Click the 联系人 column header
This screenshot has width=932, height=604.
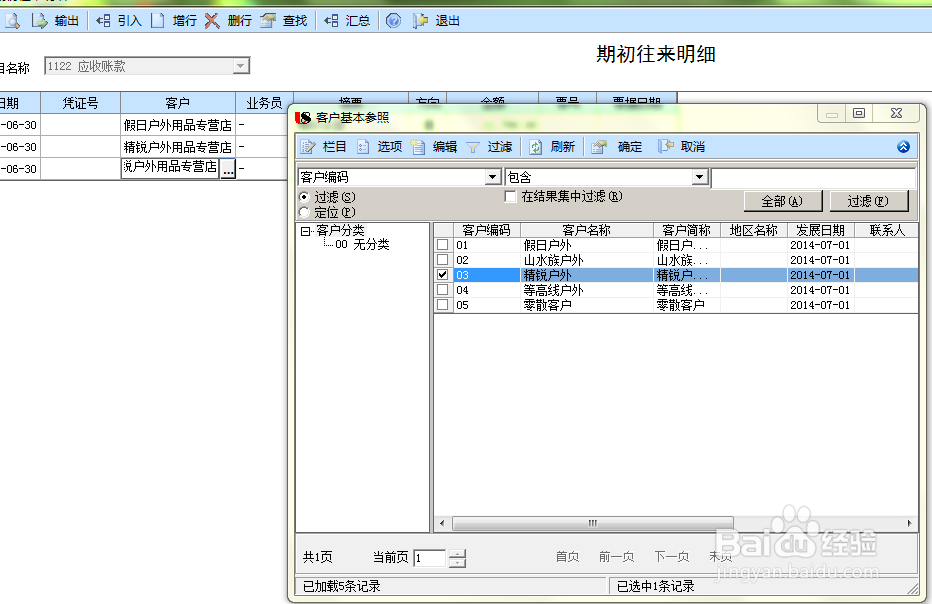pyautogui.click(x=886, y=230)
